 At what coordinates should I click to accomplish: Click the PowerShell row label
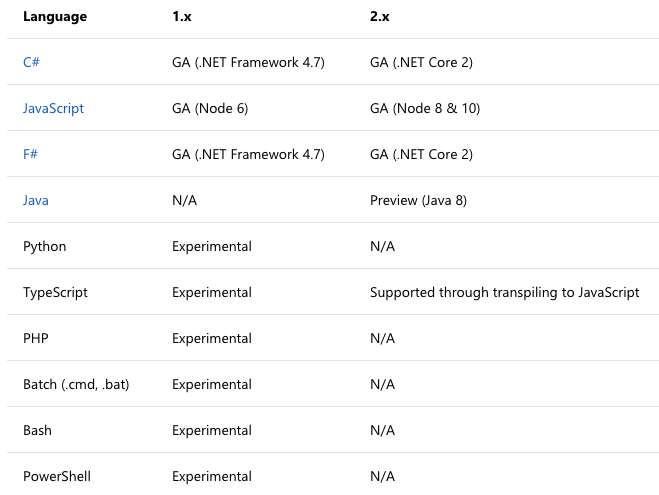[57, 476]
